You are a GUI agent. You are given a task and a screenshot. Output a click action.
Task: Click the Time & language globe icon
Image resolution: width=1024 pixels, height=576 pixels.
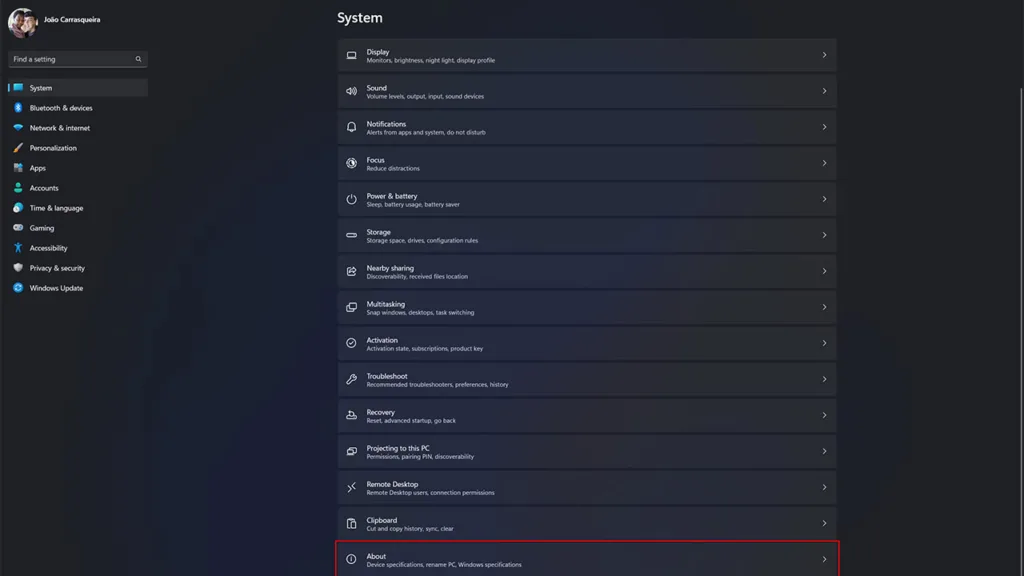point(18,208)
